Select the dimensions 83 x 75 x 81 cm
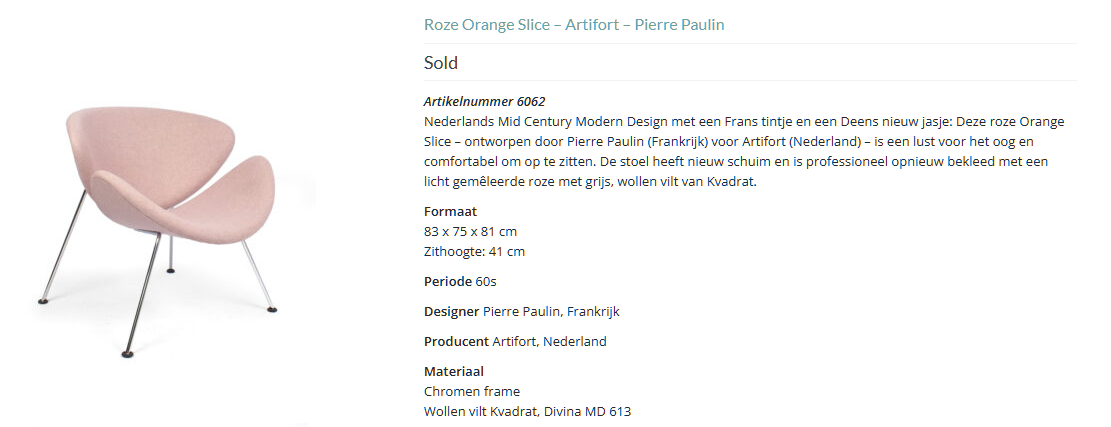The image size is (1111, 427). (x=470, y=231)
